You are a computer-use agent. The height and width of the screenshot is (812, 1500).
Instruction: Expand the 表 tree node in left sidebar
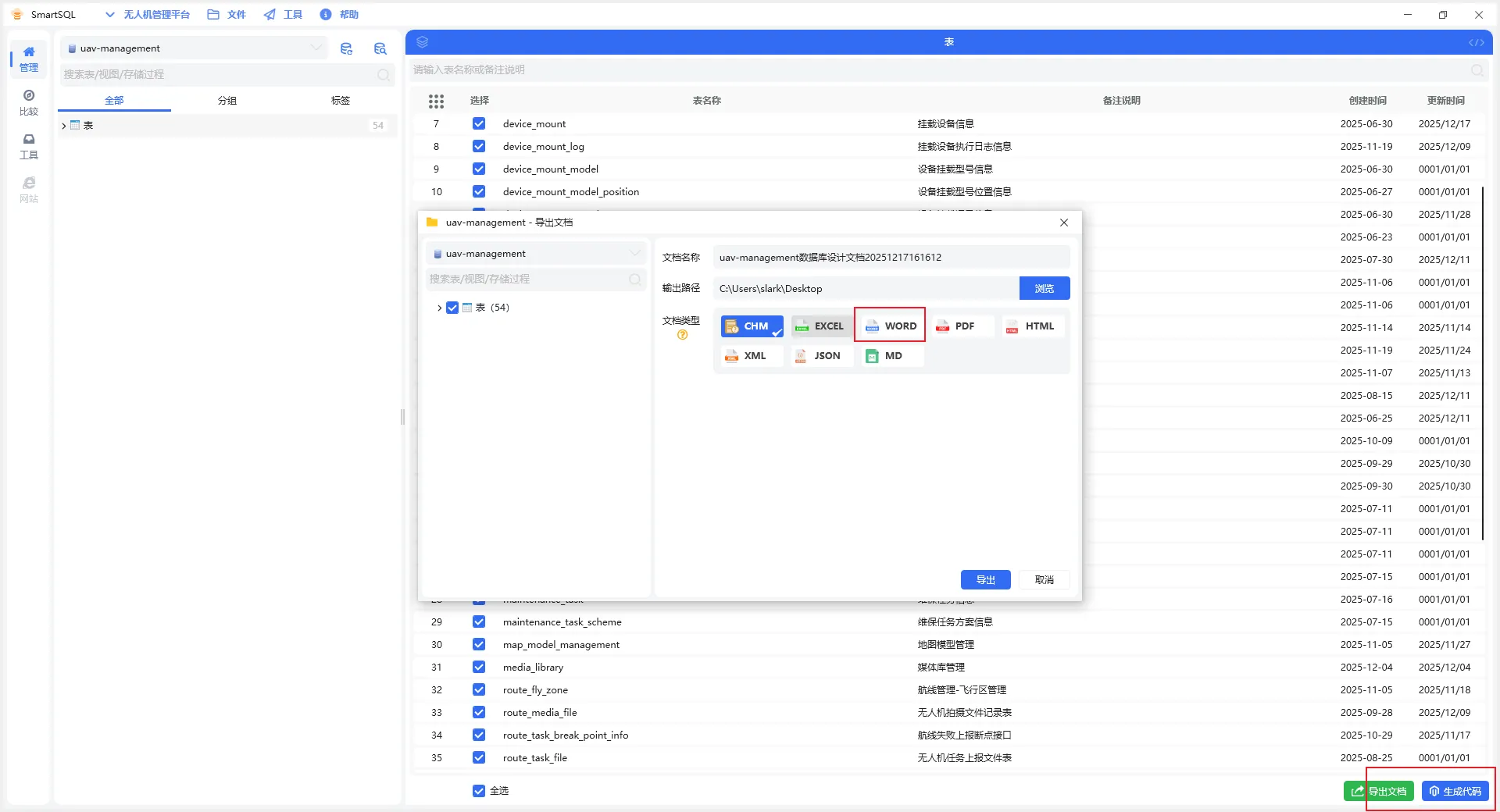pyautogui.click(x=64, y=125)
